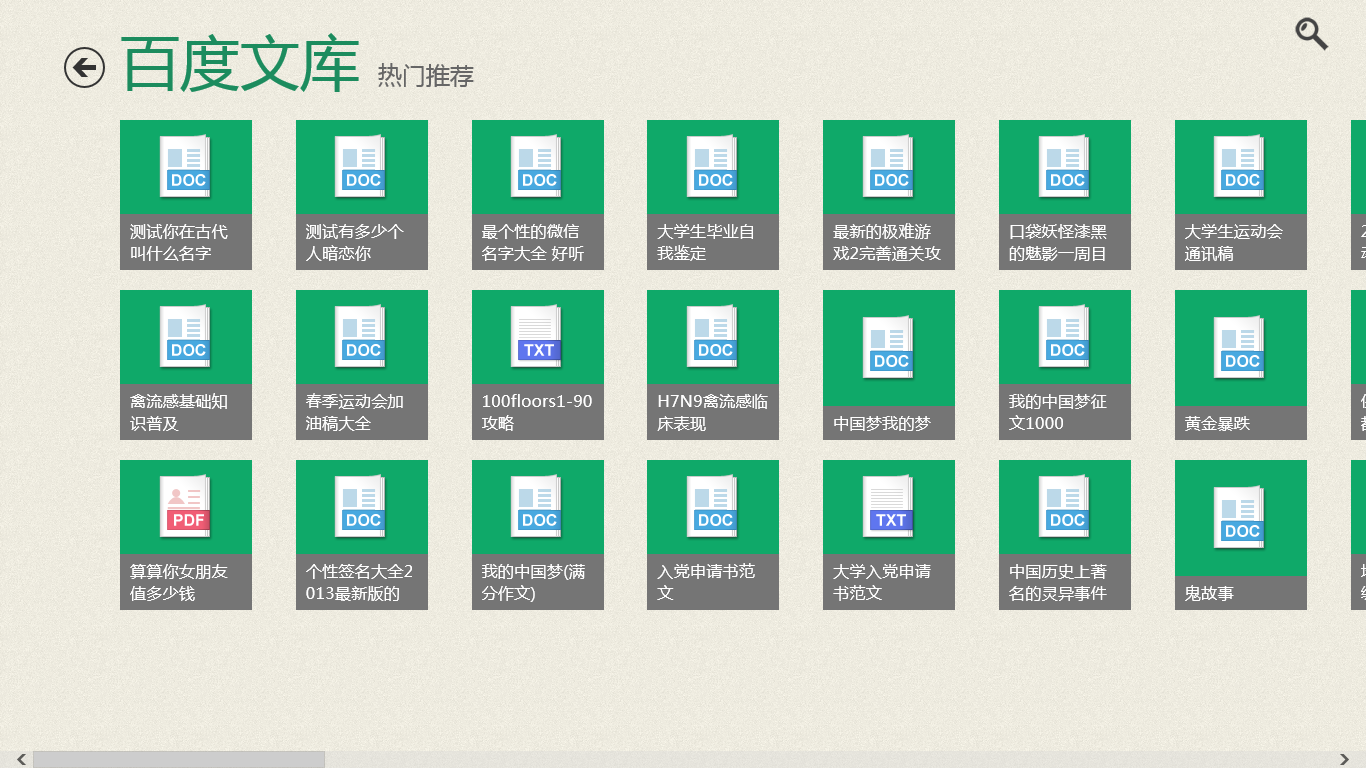Click title text 大学入党申请书范文
1366x768 pixels.
click(x=882, y=583)
